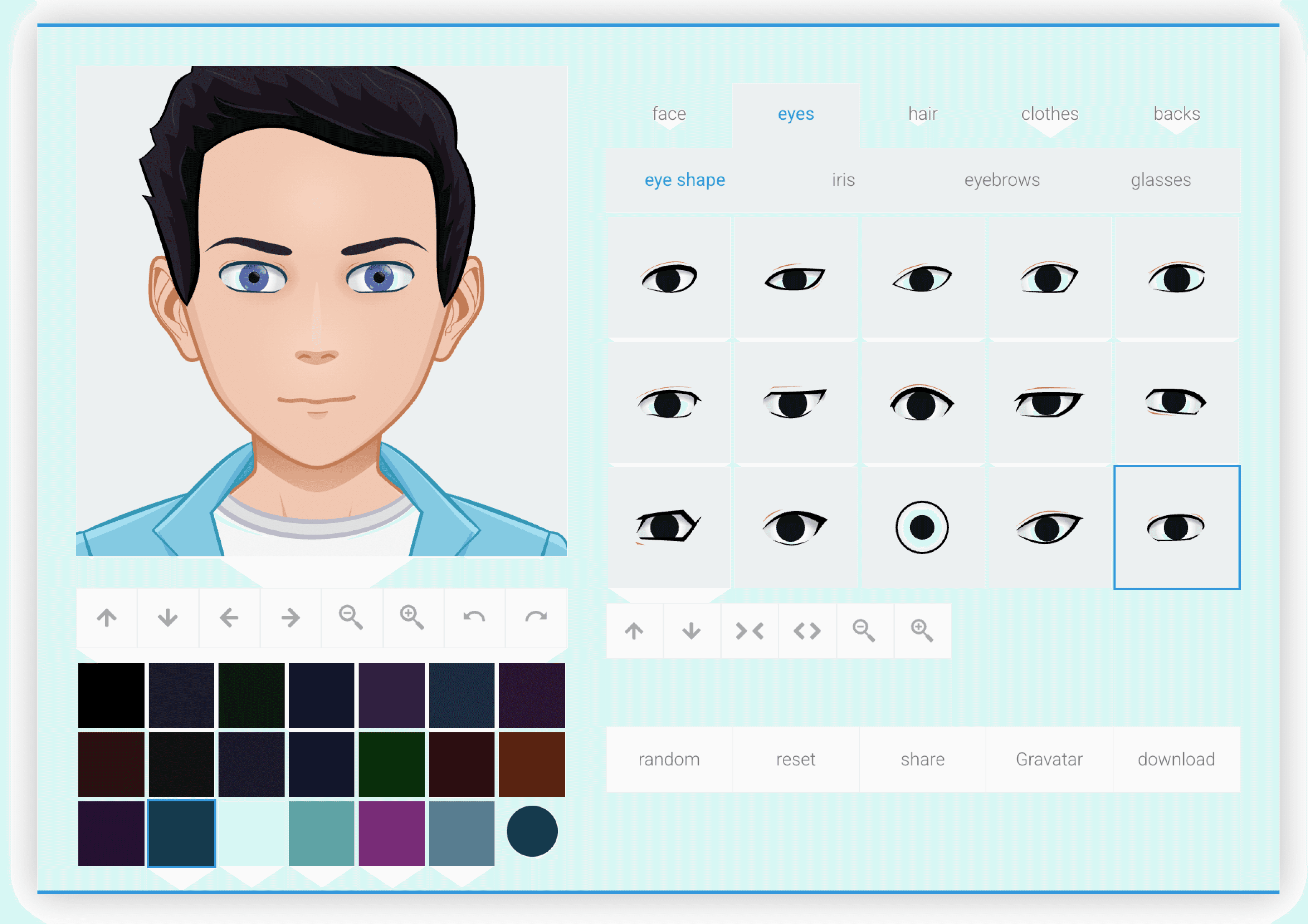The height and width of the screenshot is (924, 1308).
Task: Zoom in the avatar preview
Action: point(412,618)
